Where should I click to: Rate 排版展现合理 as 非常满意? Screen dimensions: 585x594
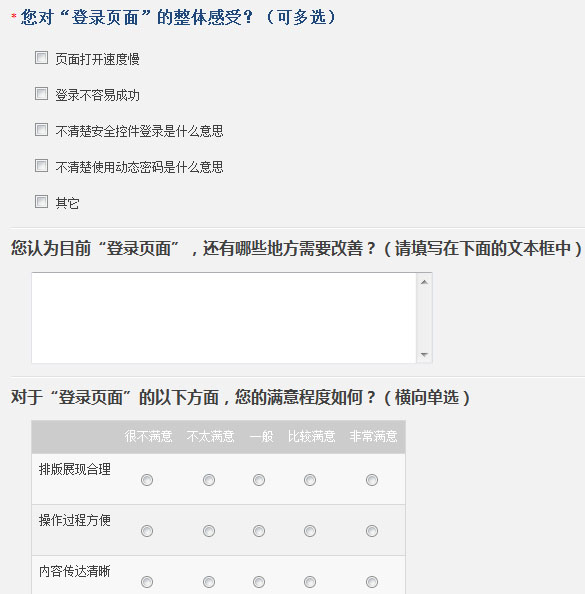point(372,480)
